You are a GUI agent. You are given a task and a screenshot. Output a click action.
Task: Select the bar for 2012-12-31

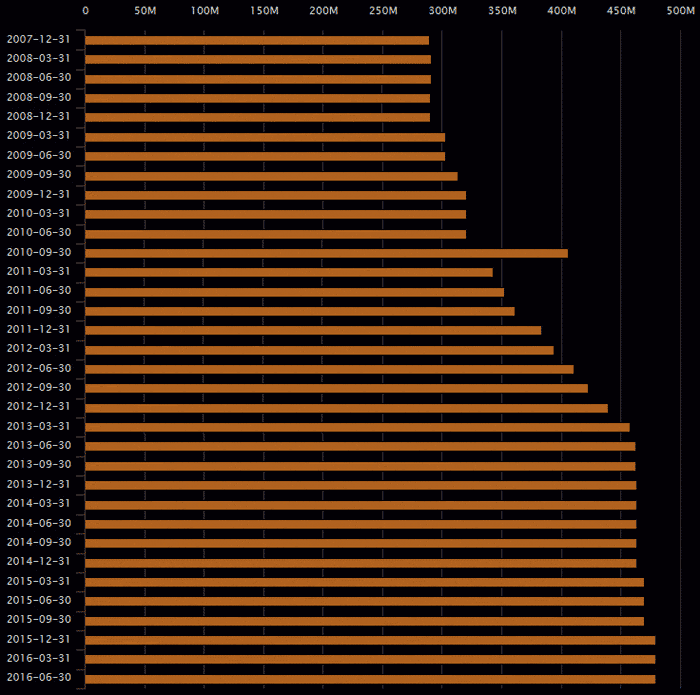point(346,408)
